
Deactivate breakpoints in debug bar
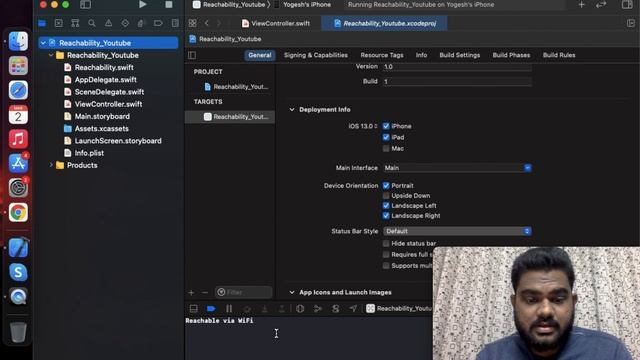pos(211,309)
